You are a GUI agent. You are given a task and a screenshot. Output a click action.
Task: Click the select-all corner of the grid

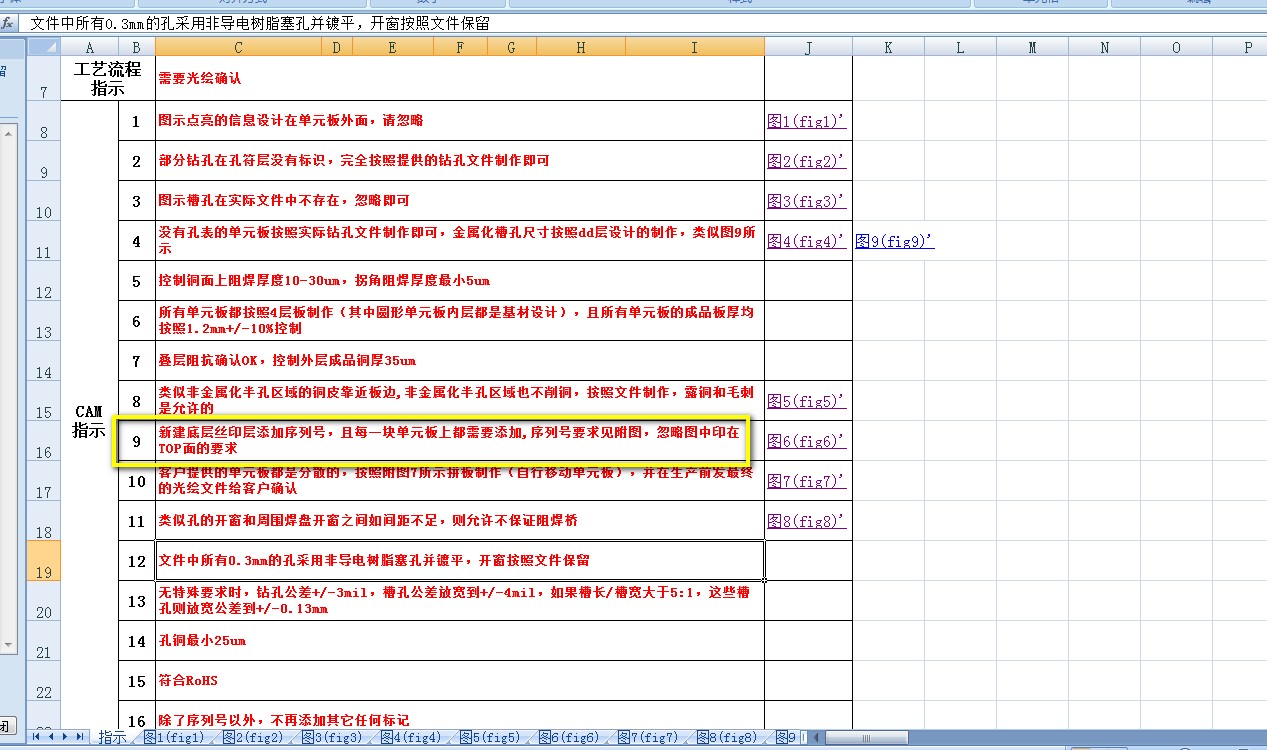44,47
